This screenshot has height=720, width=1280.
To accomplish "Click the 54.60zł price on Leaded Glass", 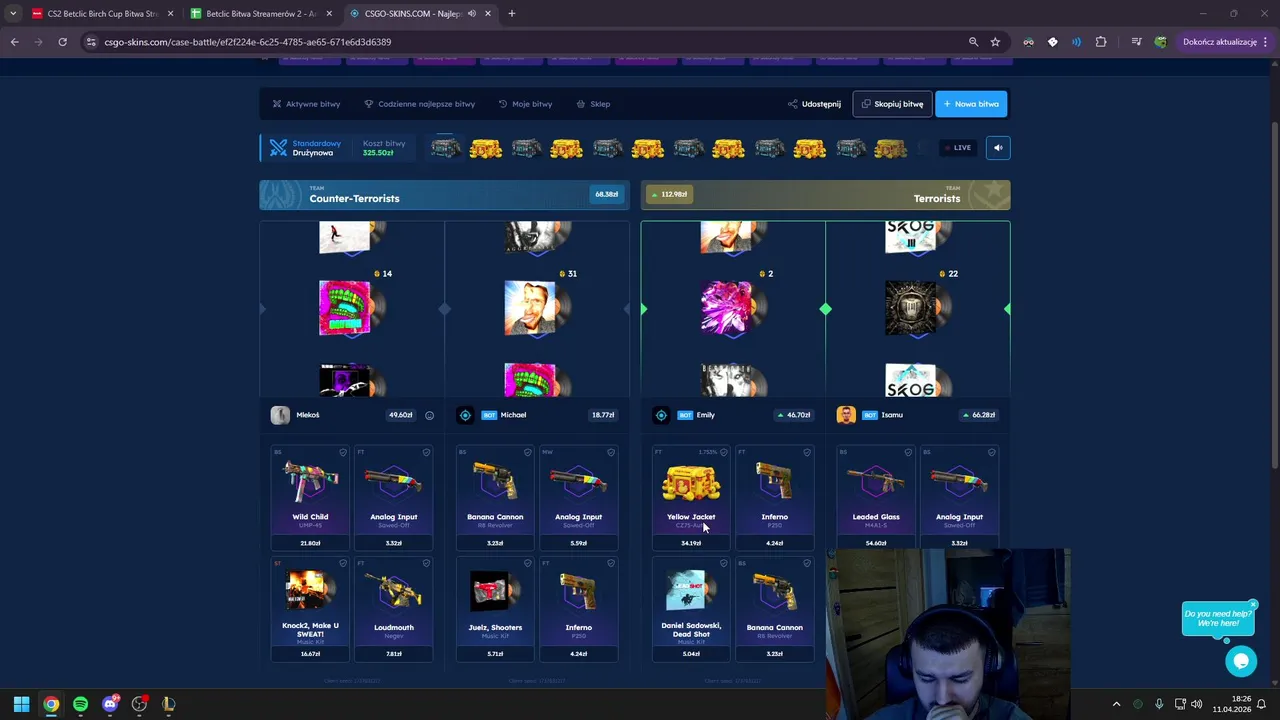I will click(876, 543).
